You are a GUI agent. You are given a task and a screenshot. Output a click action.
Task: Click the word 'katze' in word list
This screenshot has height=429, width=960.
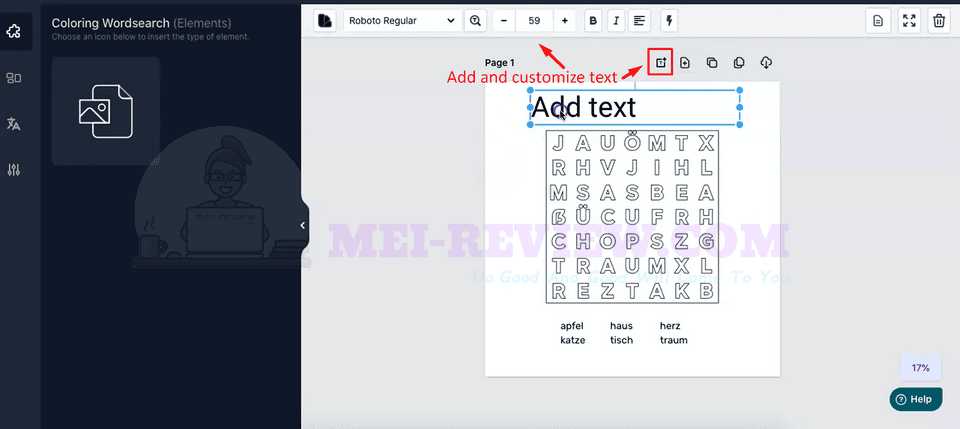click(x=572, y=340)
